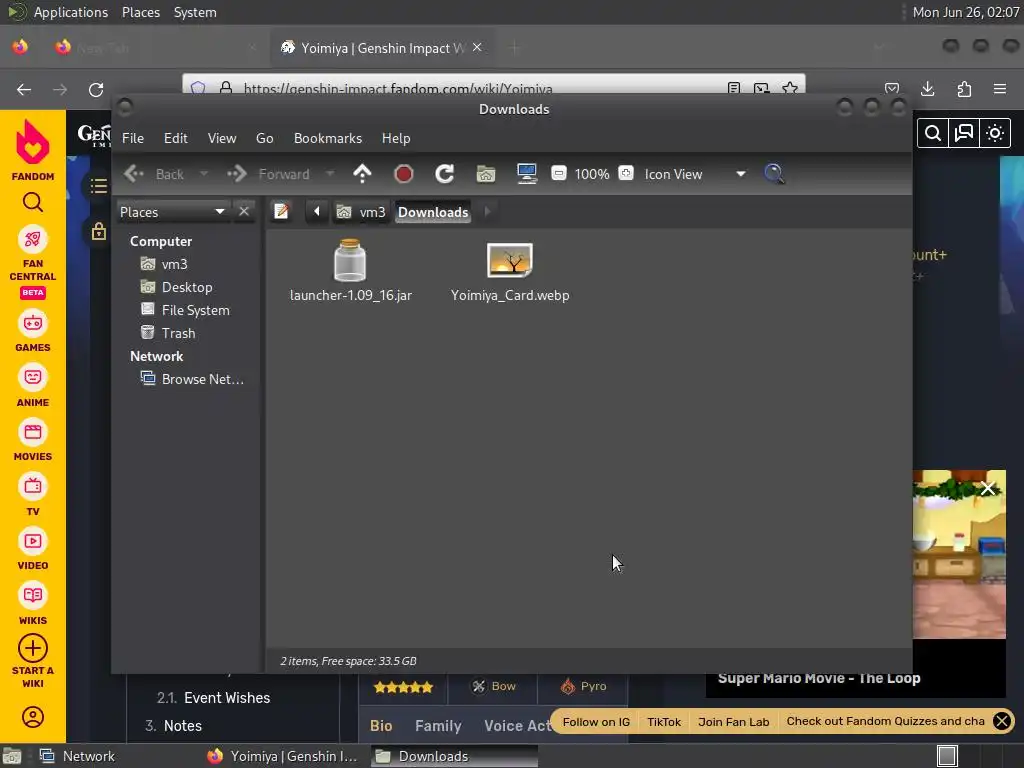
Task: Close the Fandom quizzes banner
Action: click(1002, 721)
